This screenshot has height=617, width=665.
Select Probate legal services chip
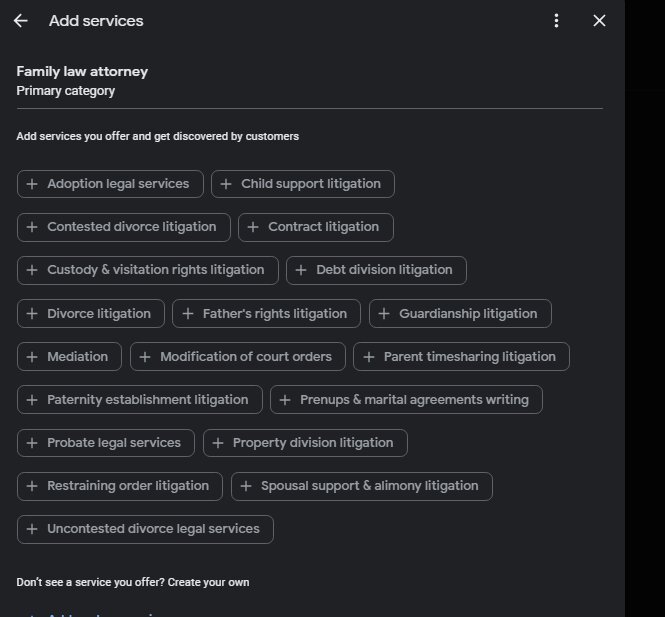click(x=106, y=443)
